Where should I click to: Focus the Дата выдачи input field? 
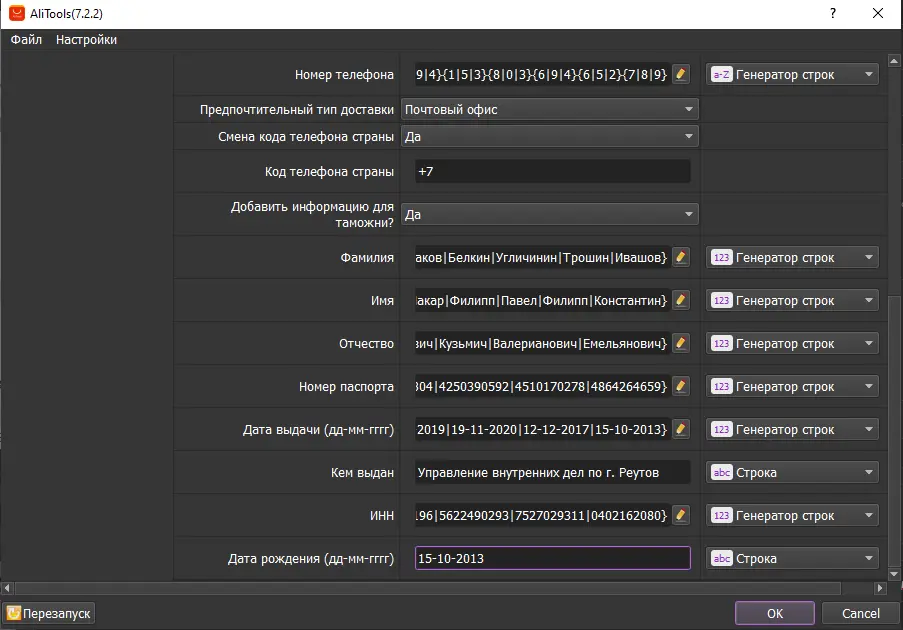pos(542,429)
